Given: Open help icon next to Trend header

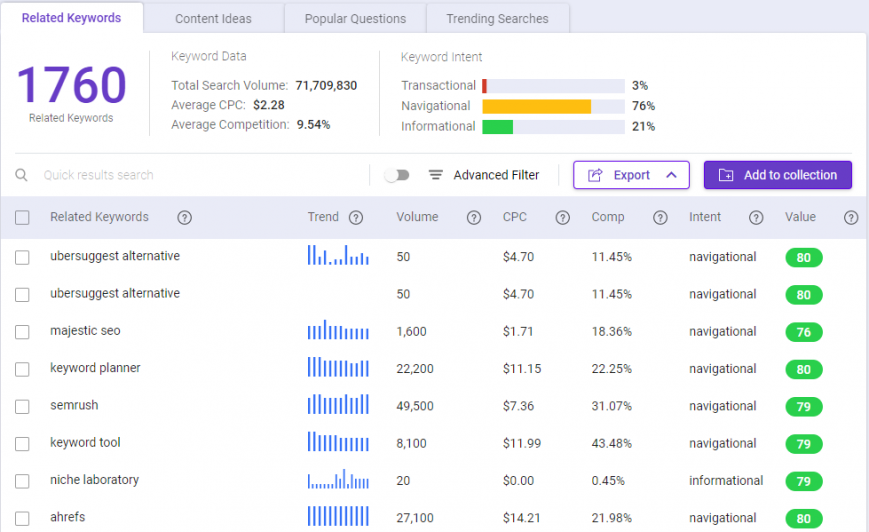Looking at the screenshot, I should pos(356,218).
